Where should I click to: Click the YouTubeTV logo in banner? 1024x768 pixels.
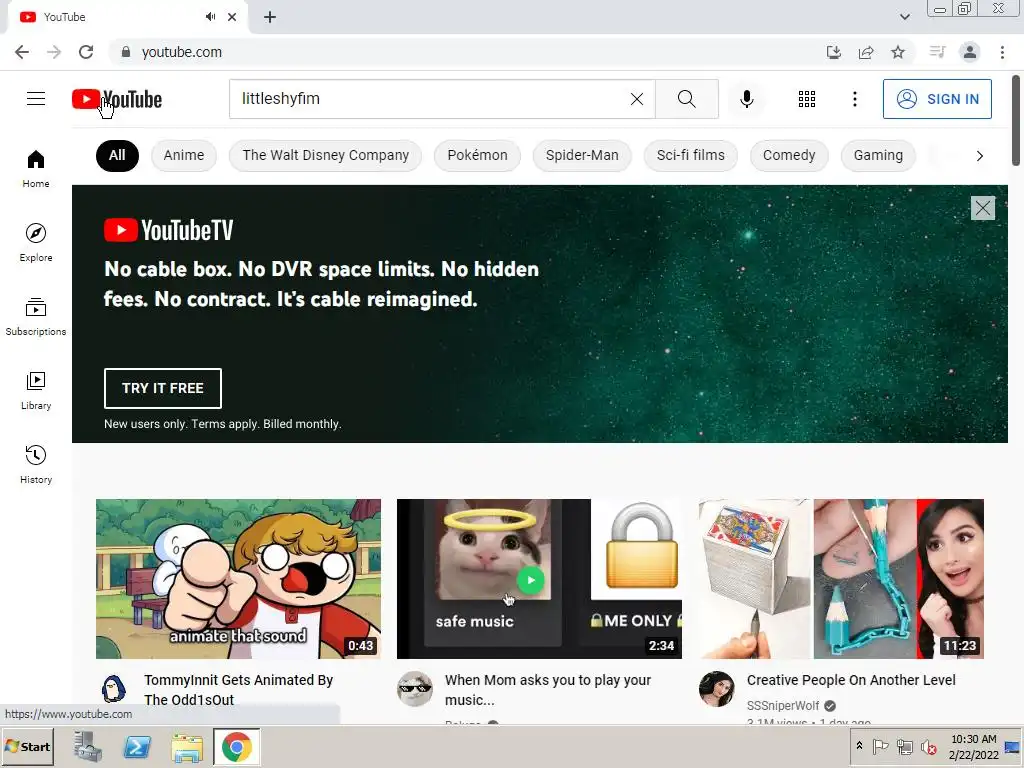[168, 230]
